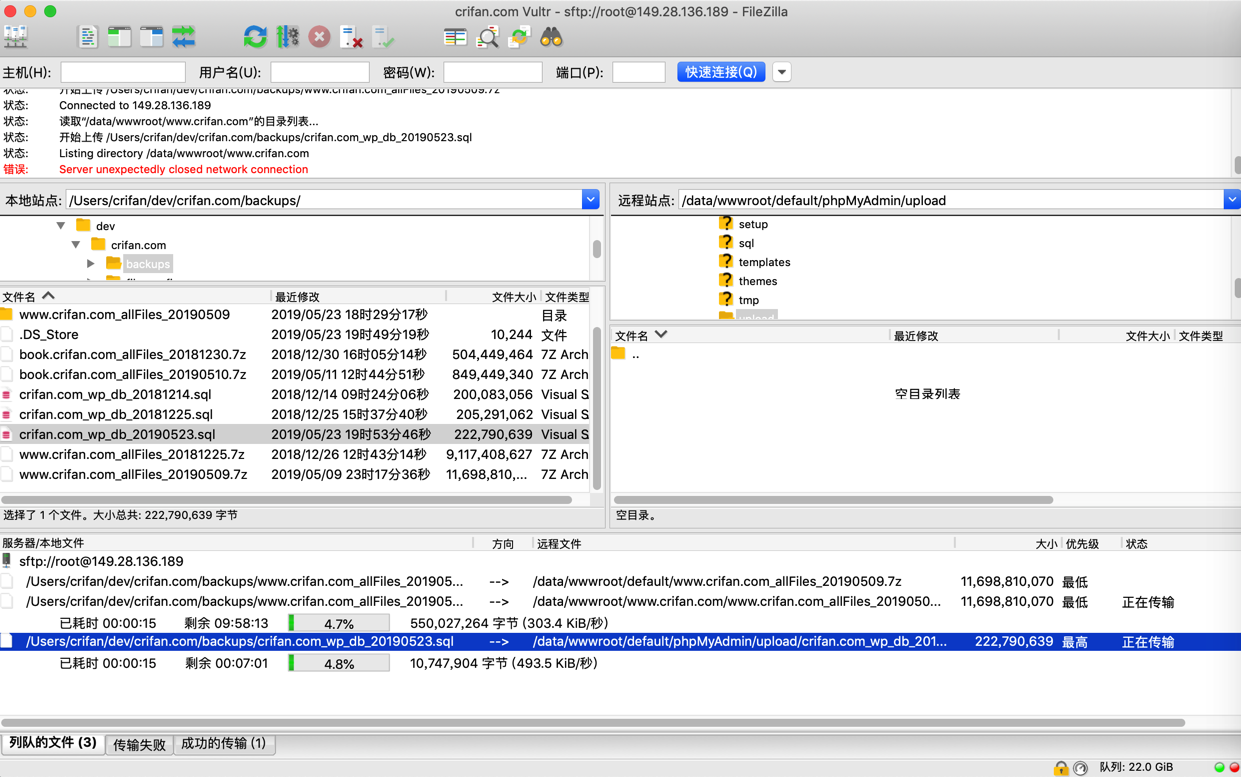The width and height of the screenshot is (1241, 777).
Task: Sort local files by 文件名 column
Action: (x=135, y=297)
